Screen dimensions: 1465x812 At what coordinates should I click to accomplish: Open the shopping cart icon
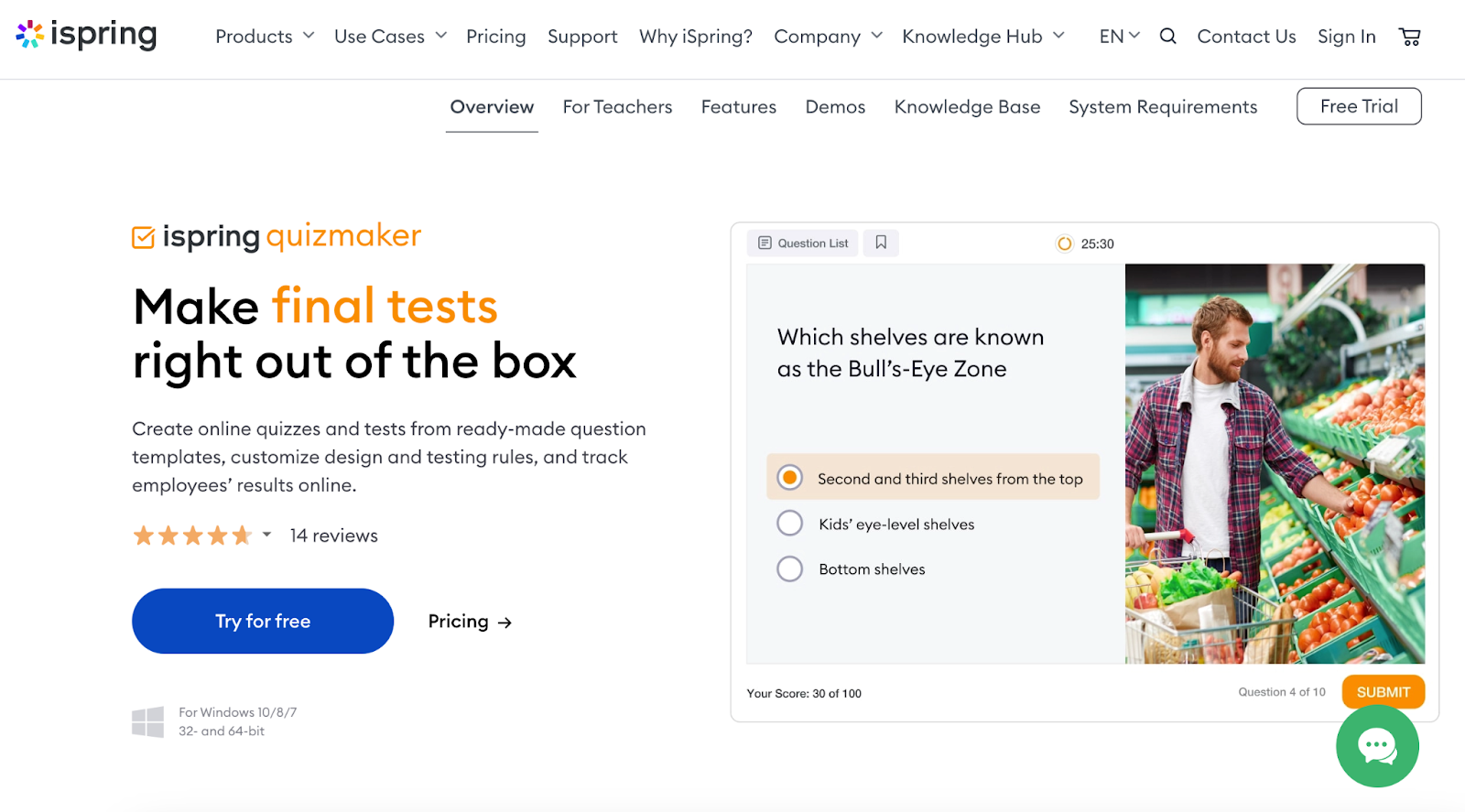click(x=1410, y=37)
